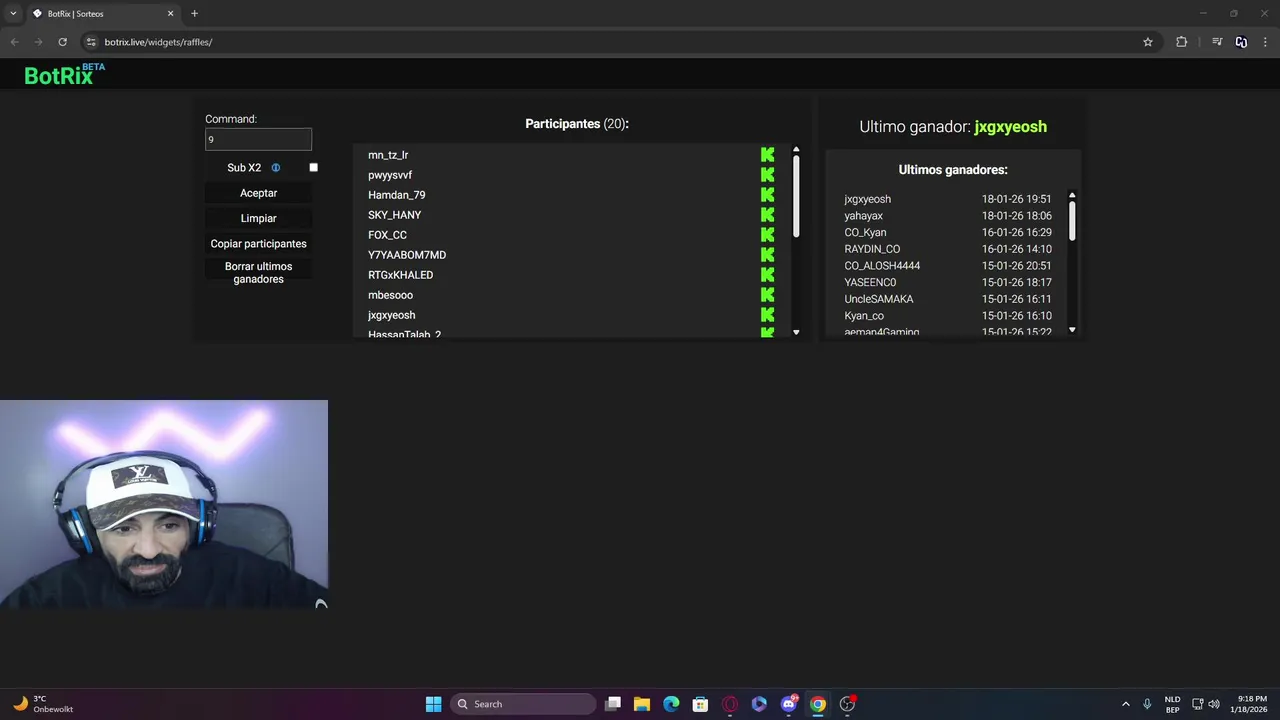Image resolution: width=1280 pixels, height=720 pixels.
Task: Click the BotRix BETA logo
Action: point(64,74)
